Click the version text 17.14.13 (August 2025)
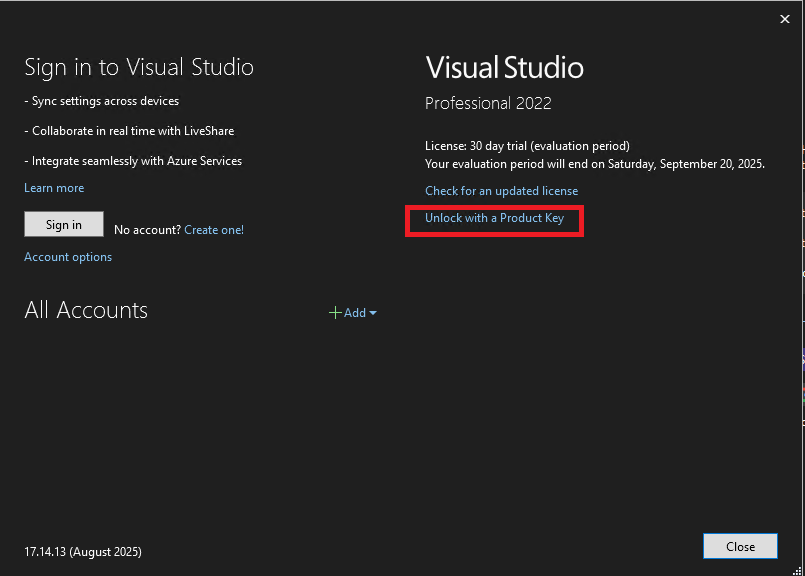Viewport: 805px width, 576px height. pyautogui.click(x=83, y=552)
